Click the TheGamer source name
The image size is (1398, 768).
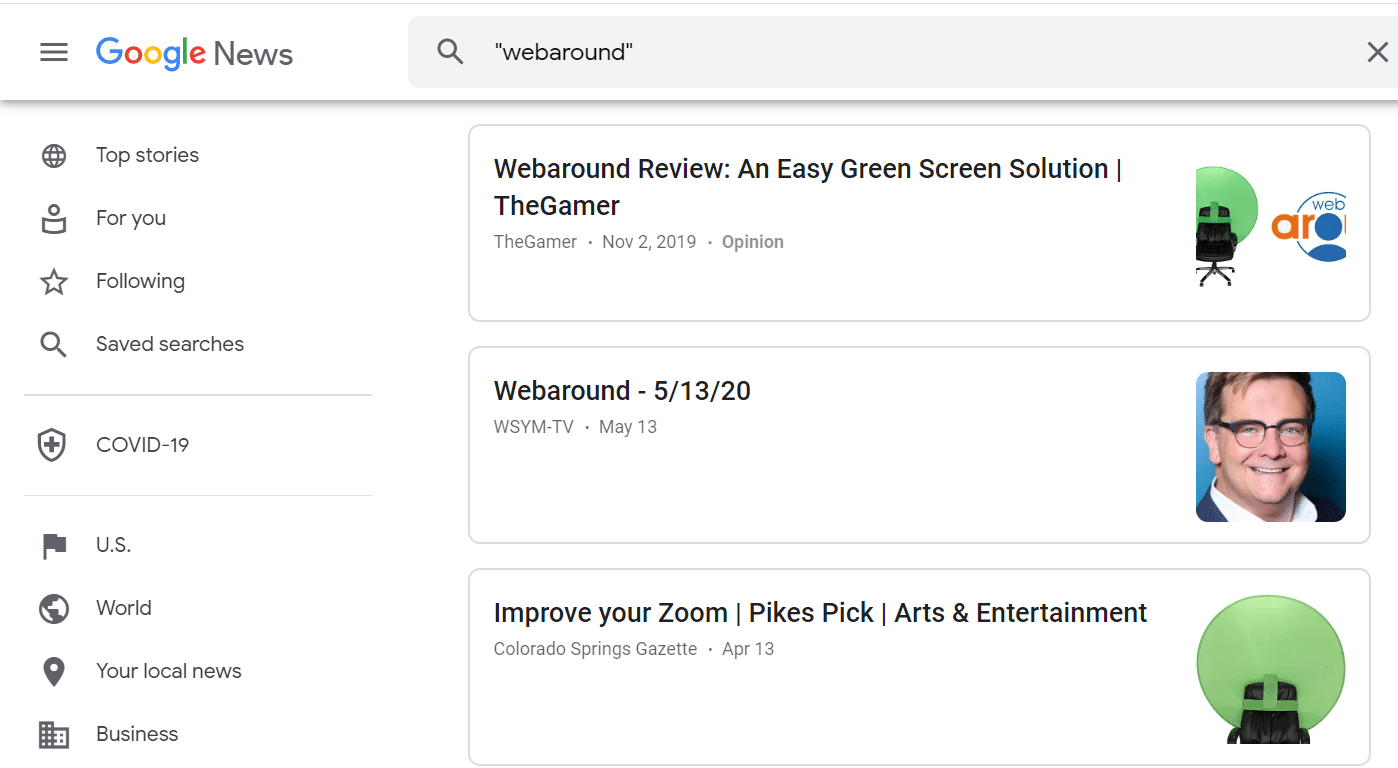tap(535, 242)
